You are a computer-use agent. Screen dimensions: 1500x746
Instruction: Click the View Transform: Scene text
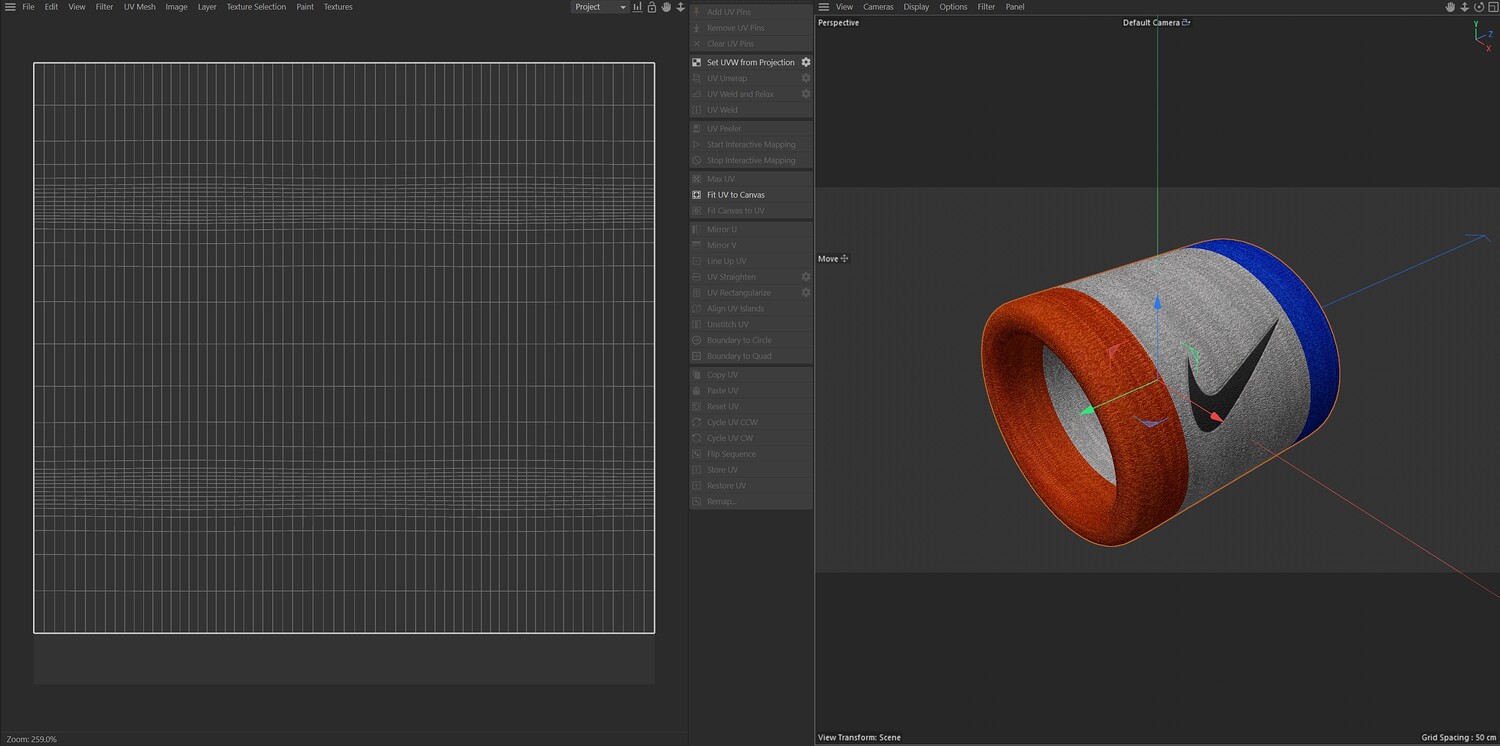pos(859,738)
